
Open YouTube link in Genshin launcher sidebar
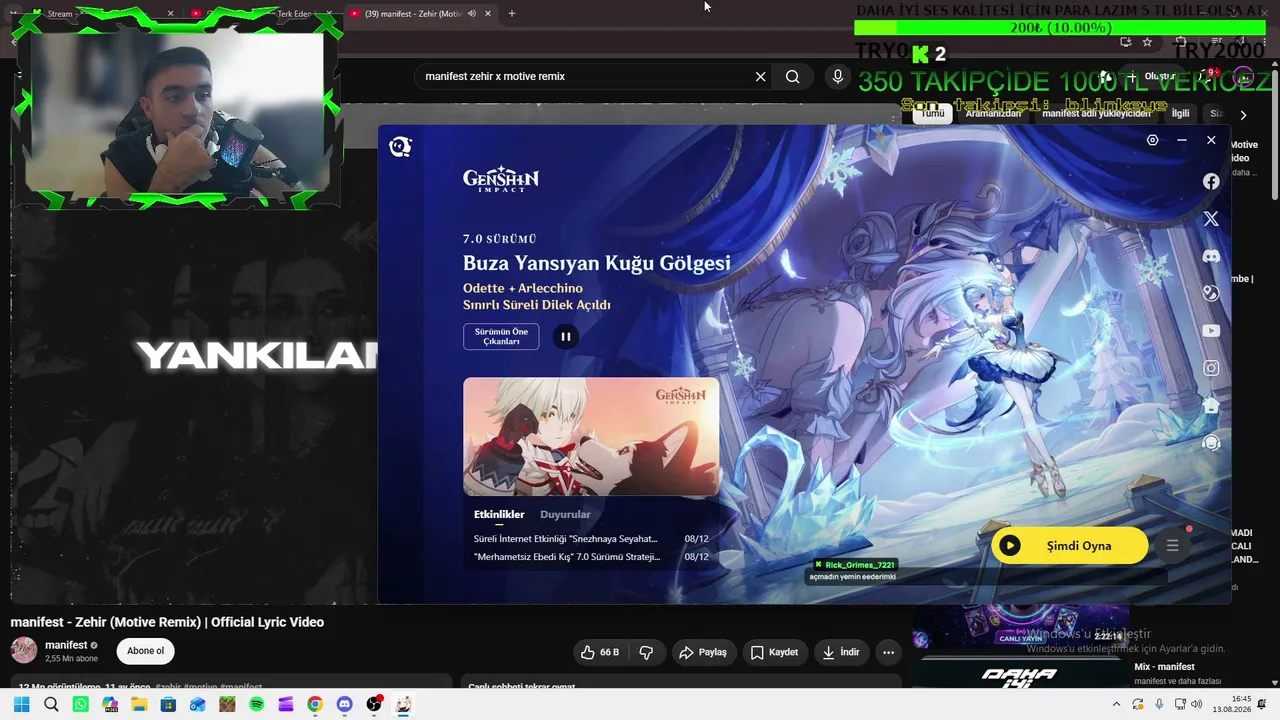point(1211,331)
